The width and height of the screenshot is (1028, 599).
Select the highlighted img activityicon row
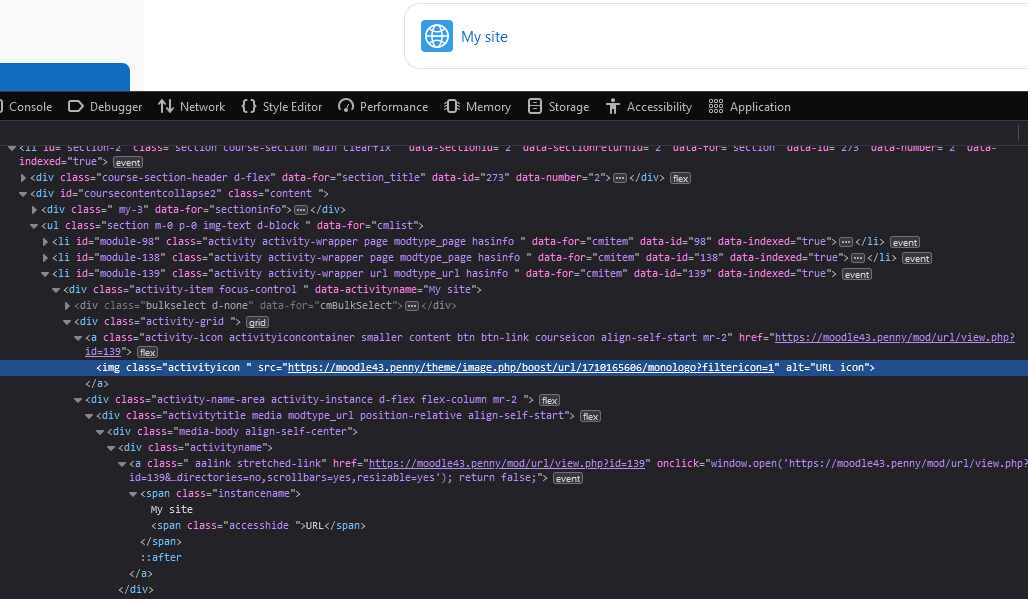(514, 368)
